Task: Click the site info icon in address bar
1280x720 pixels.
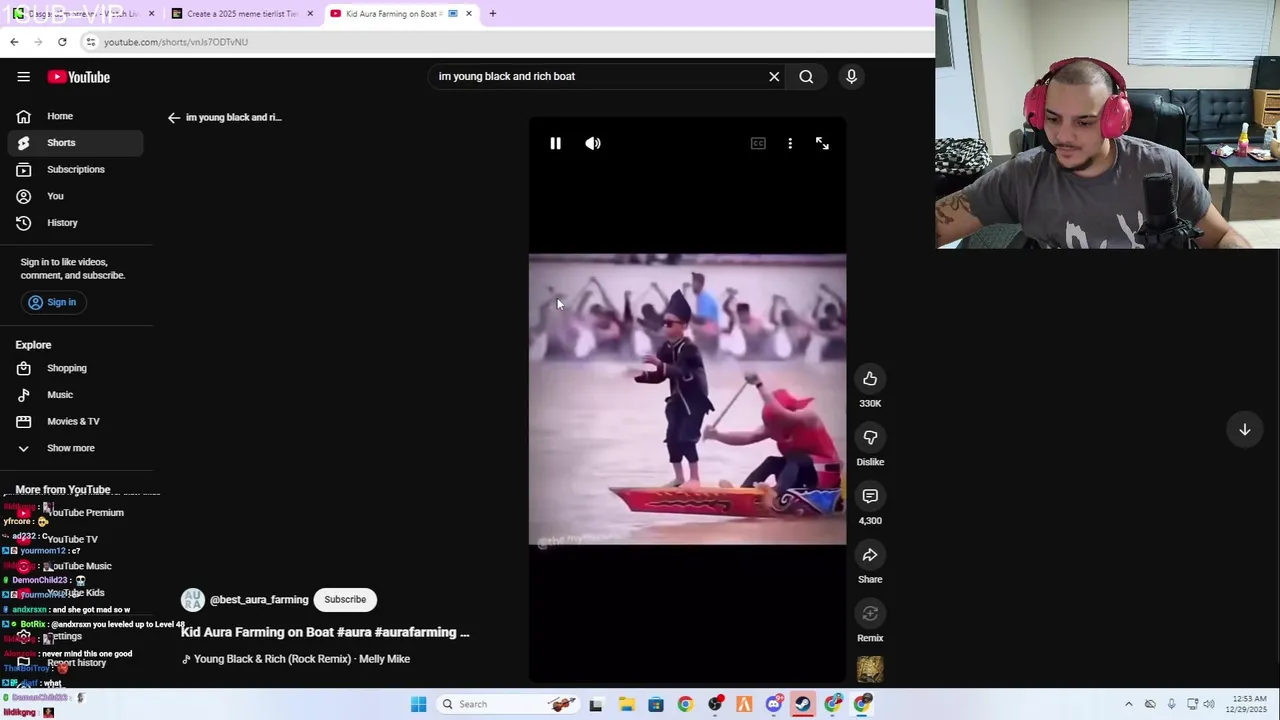Action: [x=90, y=42]
